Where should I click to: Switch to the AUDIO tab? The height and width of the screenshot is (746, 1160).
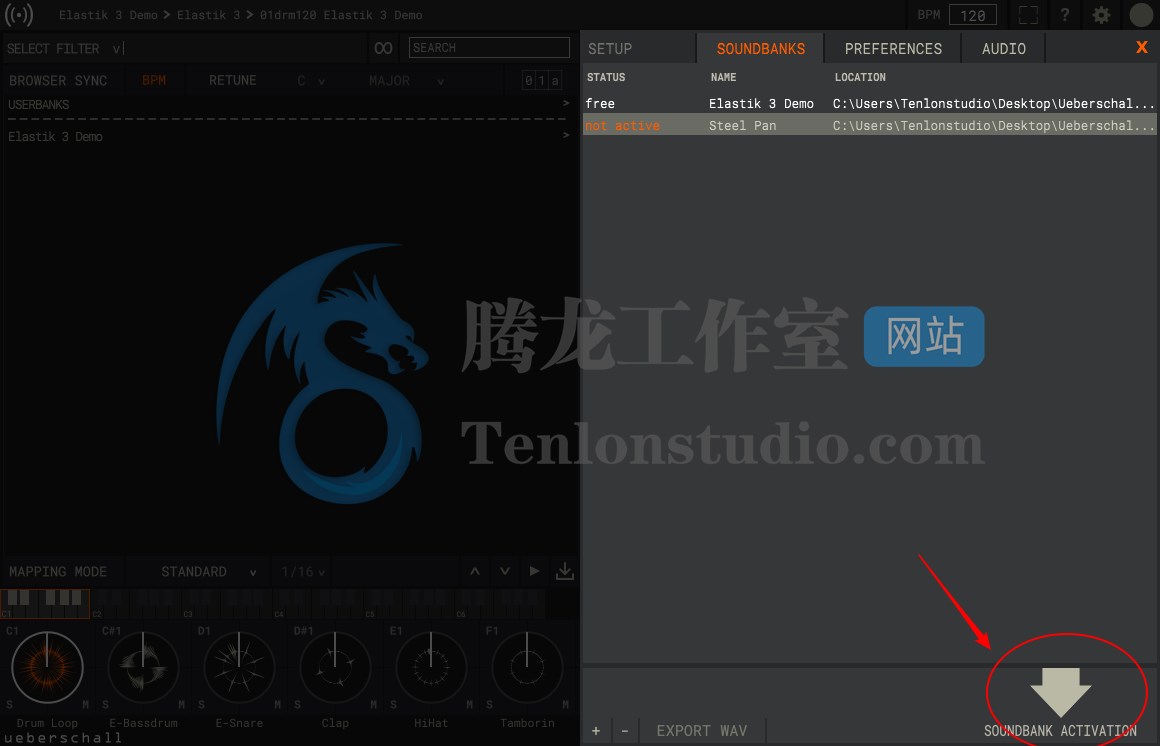(1003, 47)
